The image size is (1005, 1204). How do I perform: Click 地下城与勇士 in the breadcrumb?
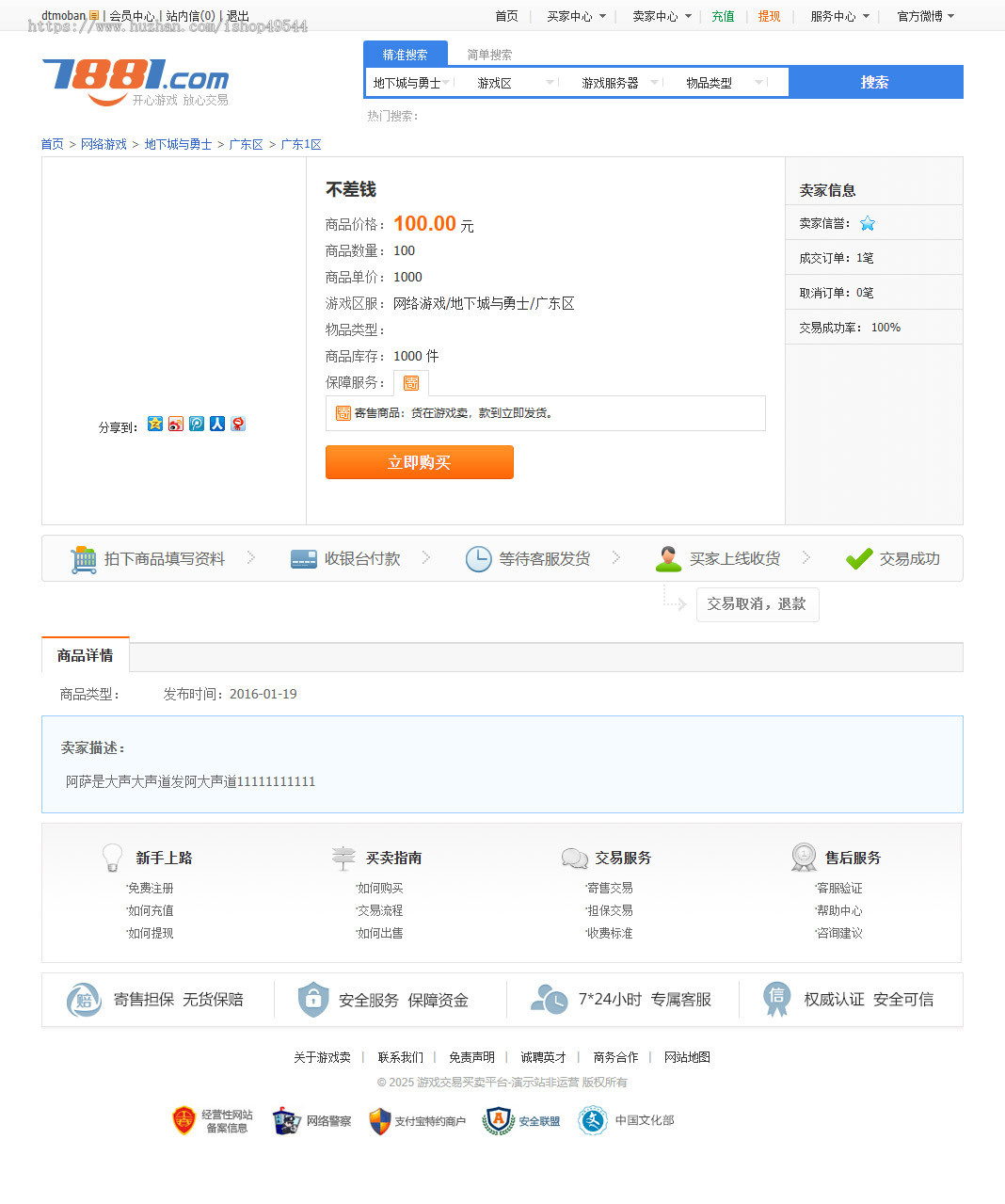[x=178, y=144]
